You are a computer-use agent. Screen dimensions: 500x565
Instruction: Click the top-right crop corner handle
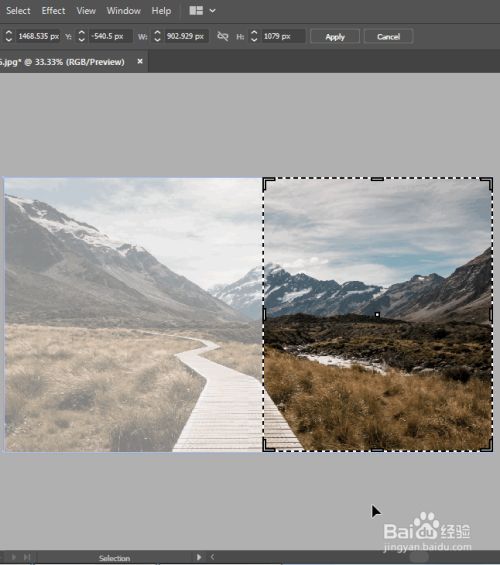(487, 183)
